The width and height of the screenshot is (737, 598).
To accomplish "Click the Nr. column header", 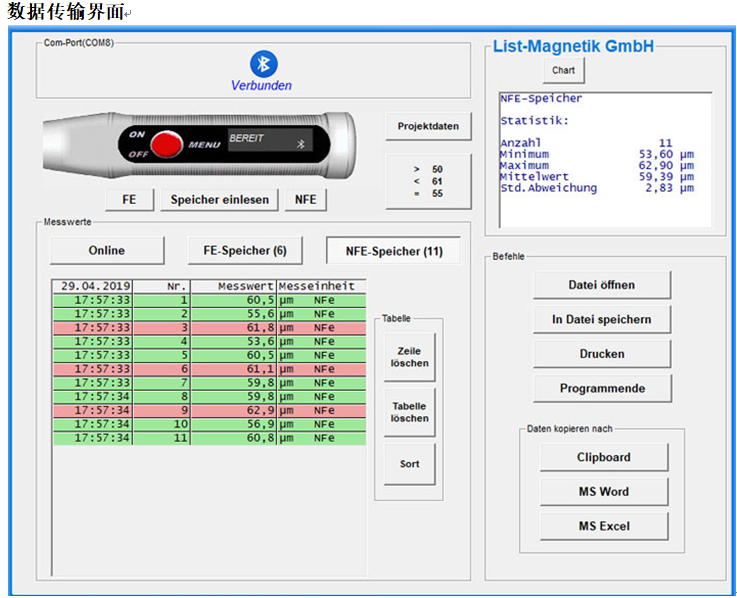I will pos(162,286).
